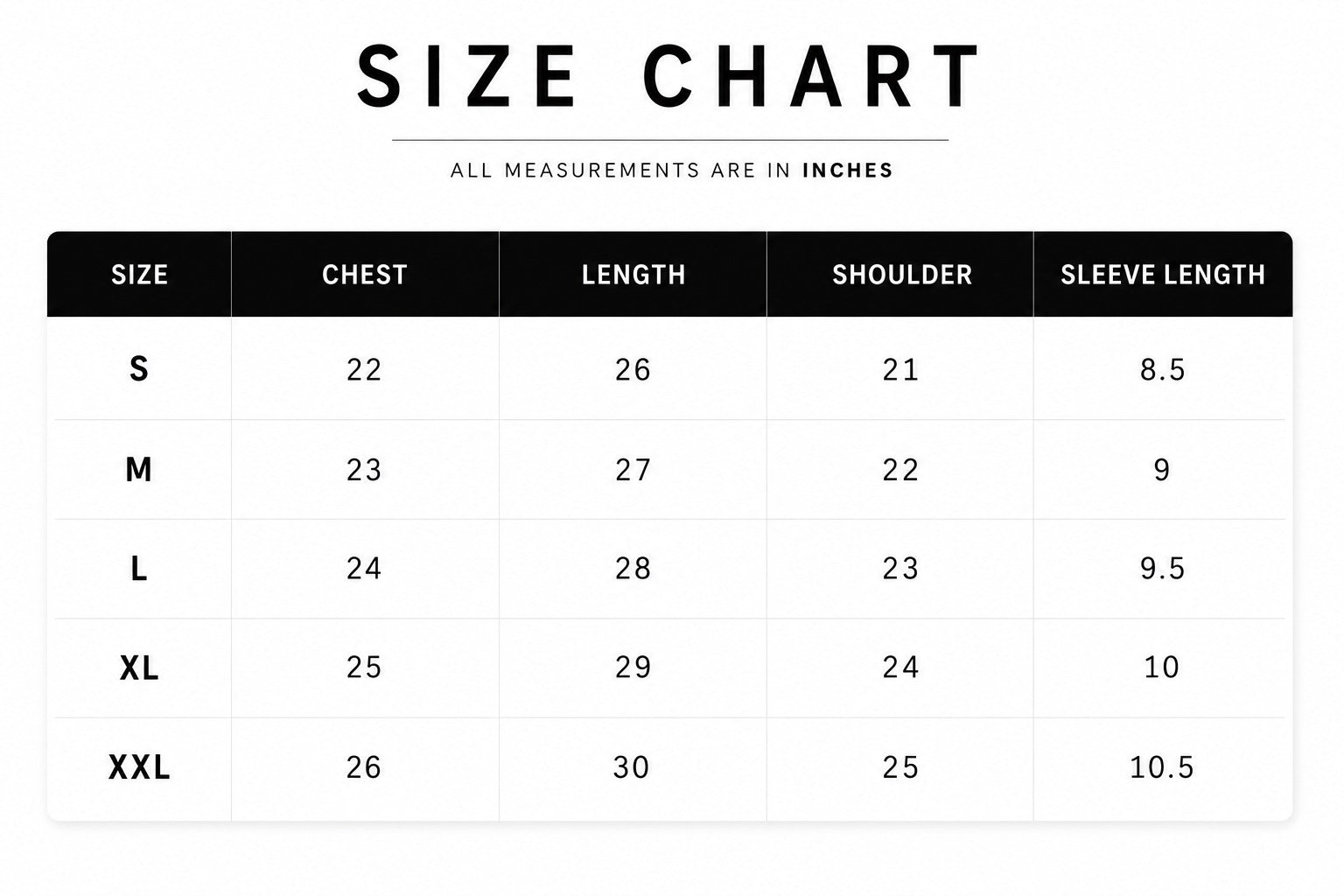Screen dimensions: 1344x896
Task: Click the bold INCHES word in subtitle
Action: pos(848,170)
